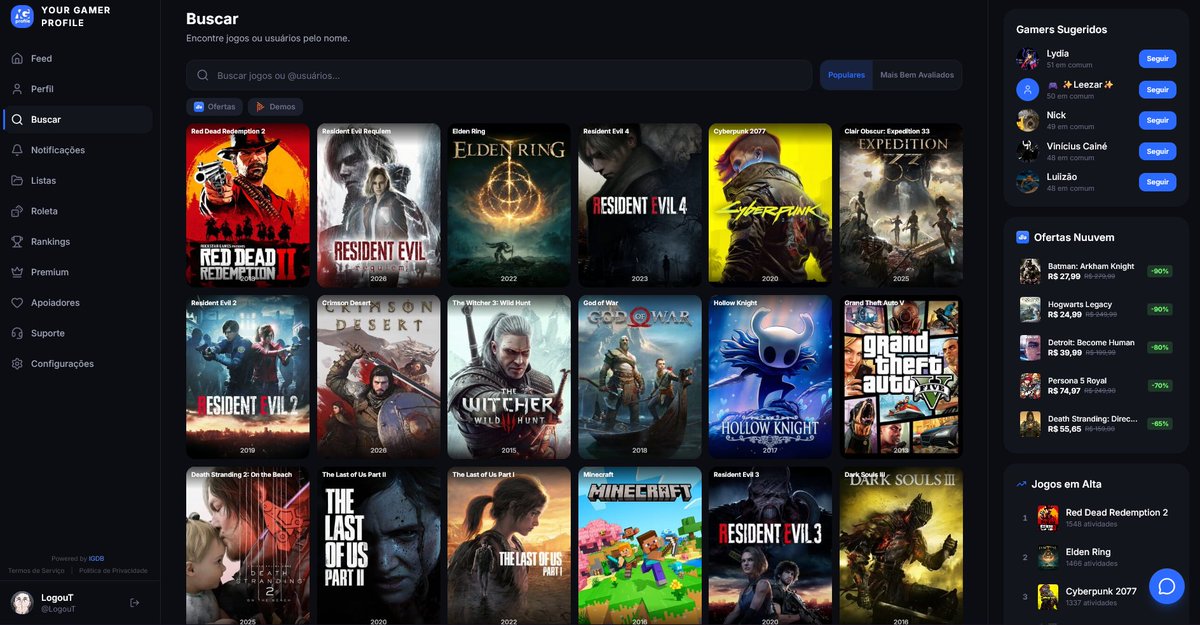Open the Hollow Knight game card
Image resolution: width=1200 pixels, height=625 pixels.
click(x=770, y=377)
